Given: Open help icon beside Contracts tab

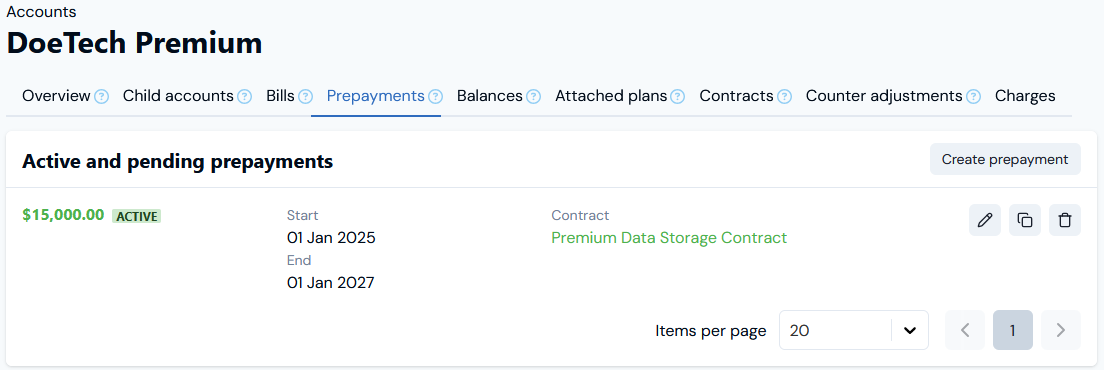Looking at the screenshot, I should (x=784, y=96).
